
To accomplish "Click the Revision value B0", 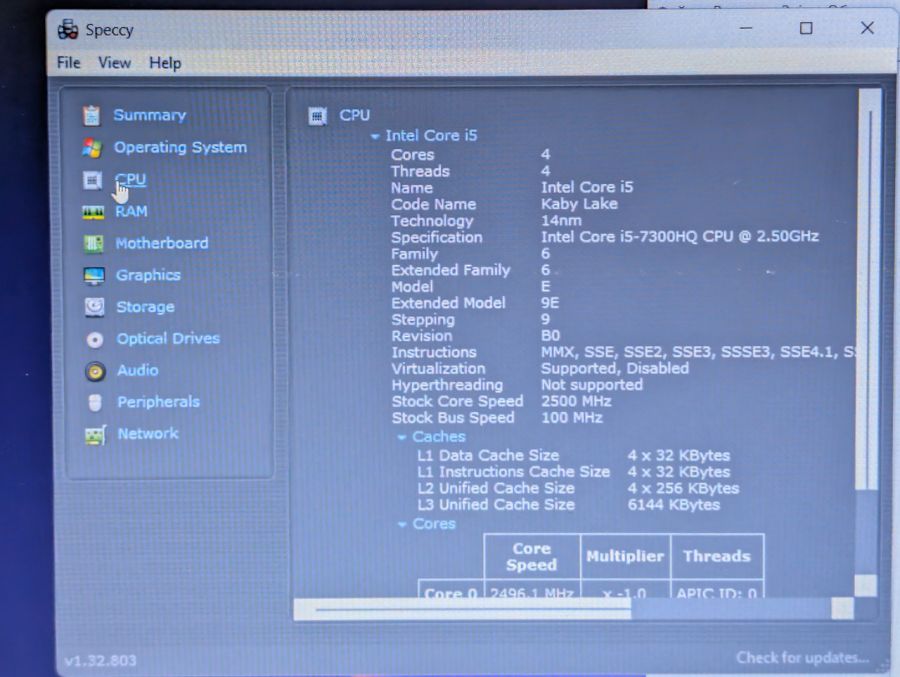I will coord(550,335).
